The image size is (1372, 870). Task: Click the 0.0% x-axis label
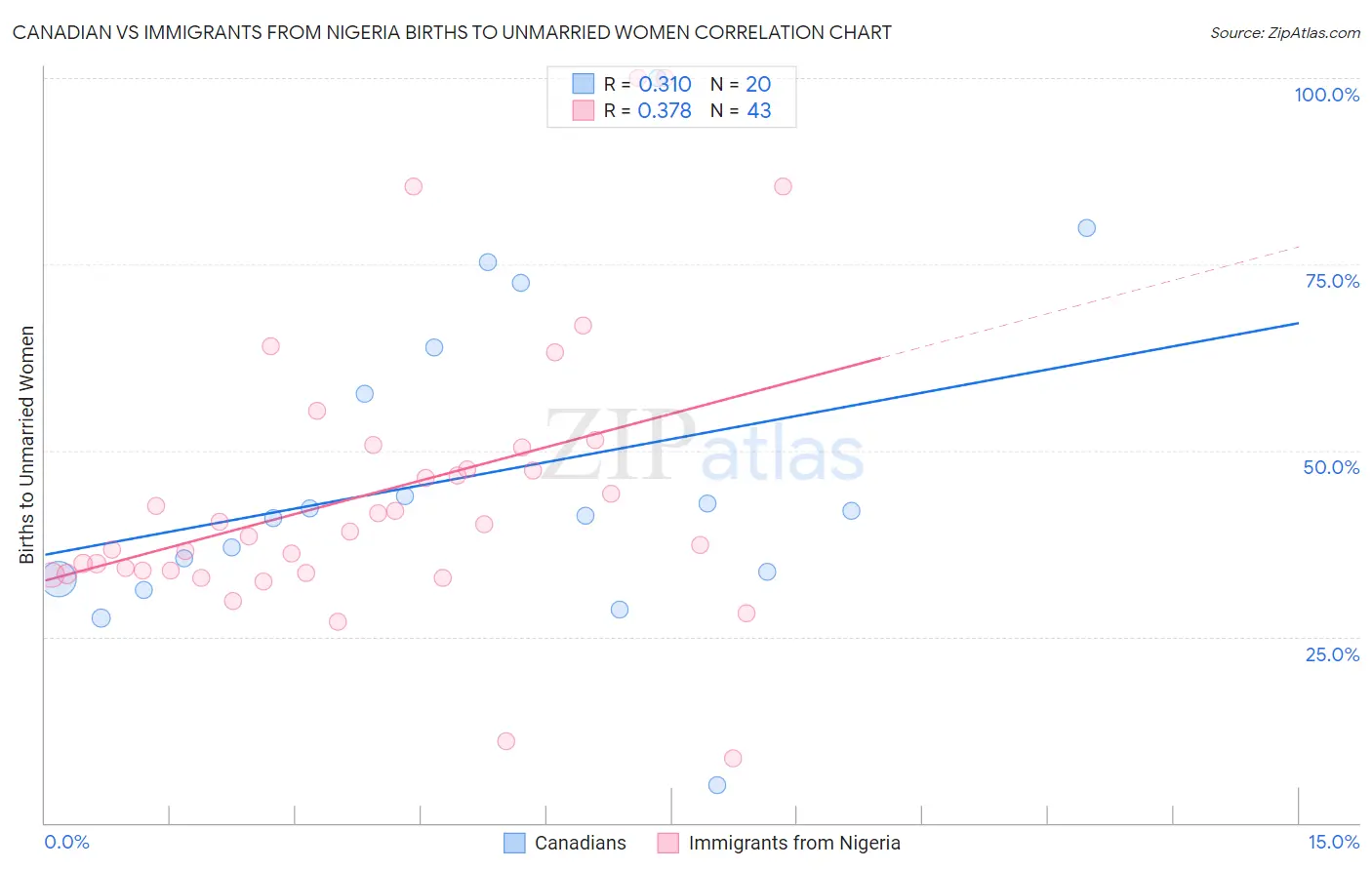coord(66,842)
